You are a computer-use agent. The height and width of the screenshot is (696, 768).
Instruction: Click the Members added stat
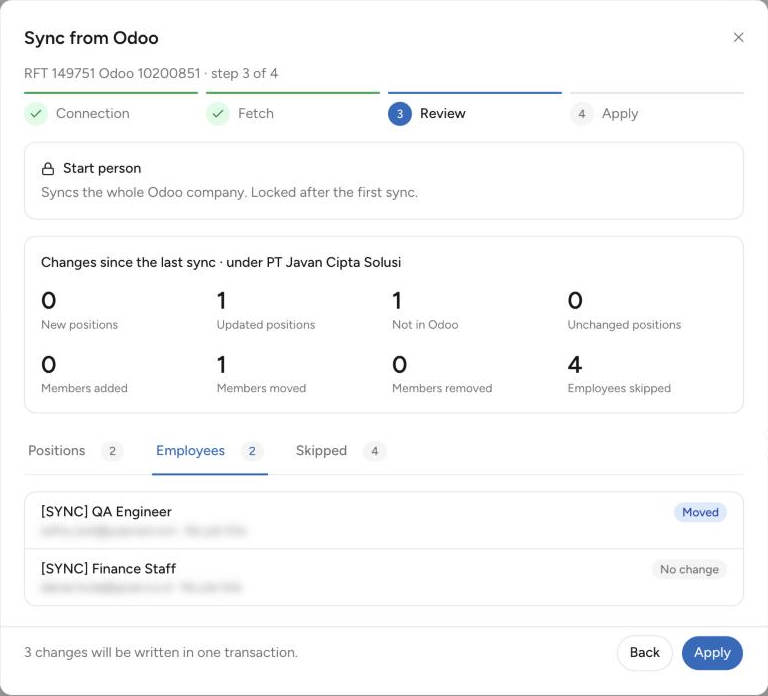tap(84, 375)
